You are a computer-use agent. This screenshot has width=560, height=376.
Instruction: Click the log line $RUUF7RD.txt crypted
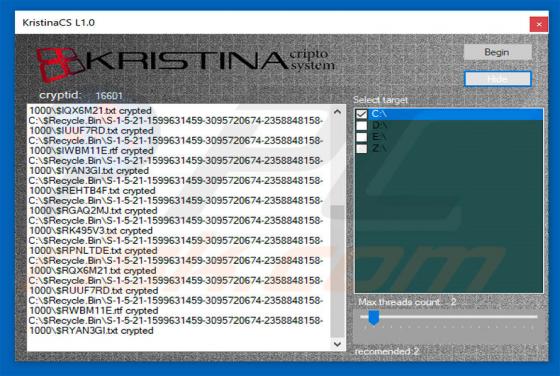[x=93, y=291]
